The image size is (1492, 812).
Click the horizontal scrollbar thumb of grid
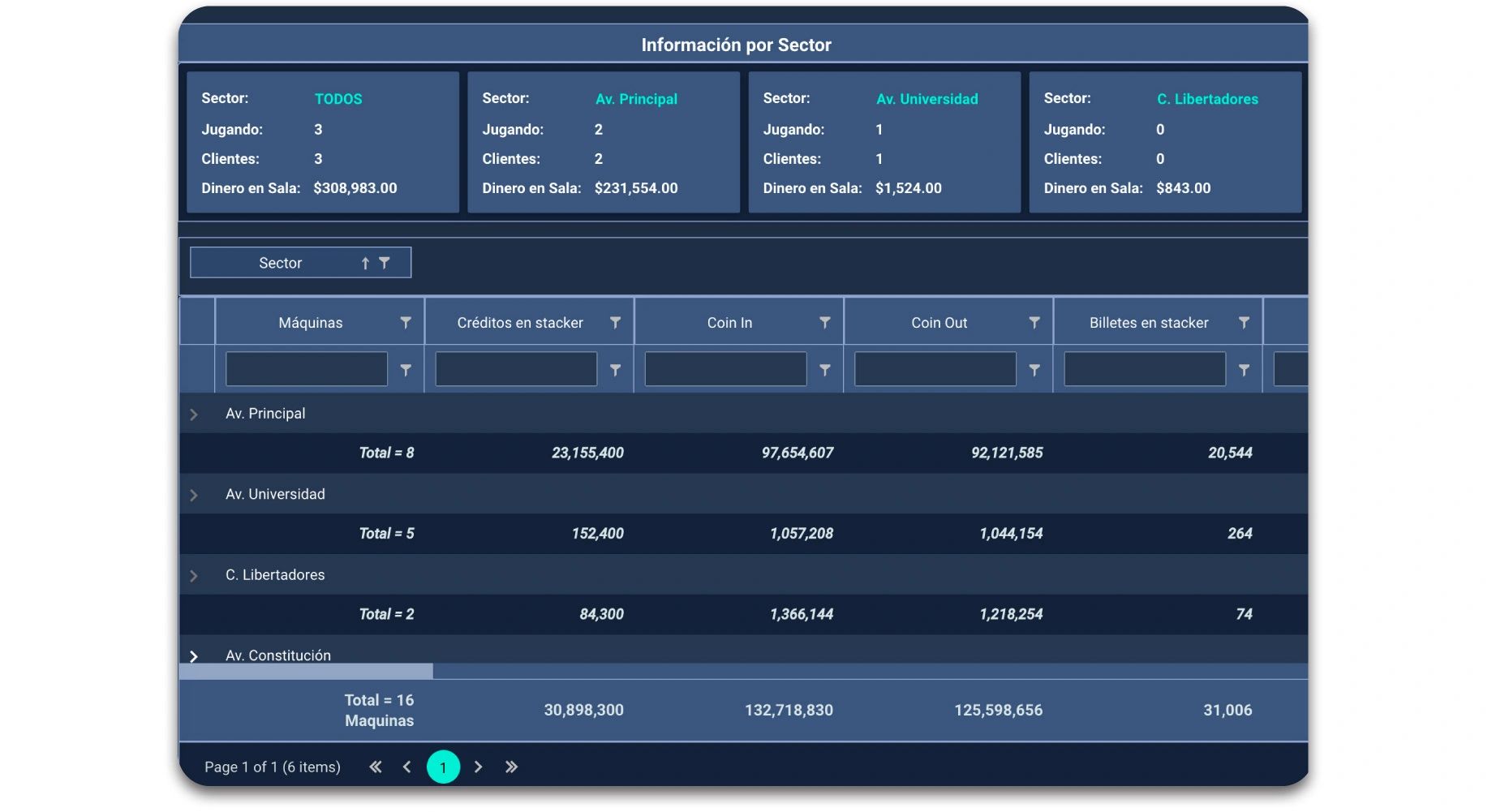coord(307,672)
